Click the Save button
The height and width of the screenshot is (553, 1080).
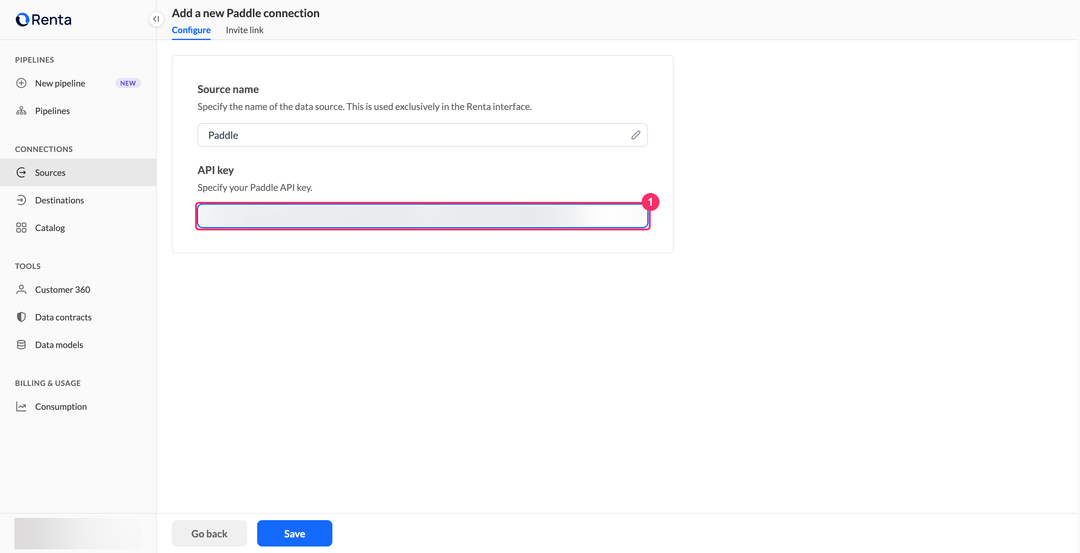(295, 534)
